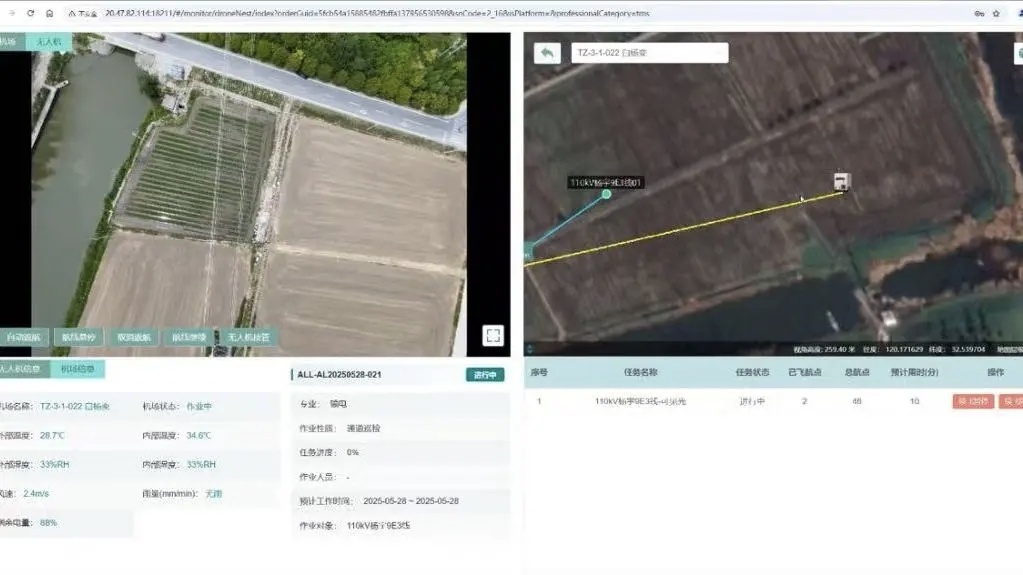This screenshot has height=575, width=1023.
Task: Click the 自动返航 button on video
Action: tap(23, 337)
